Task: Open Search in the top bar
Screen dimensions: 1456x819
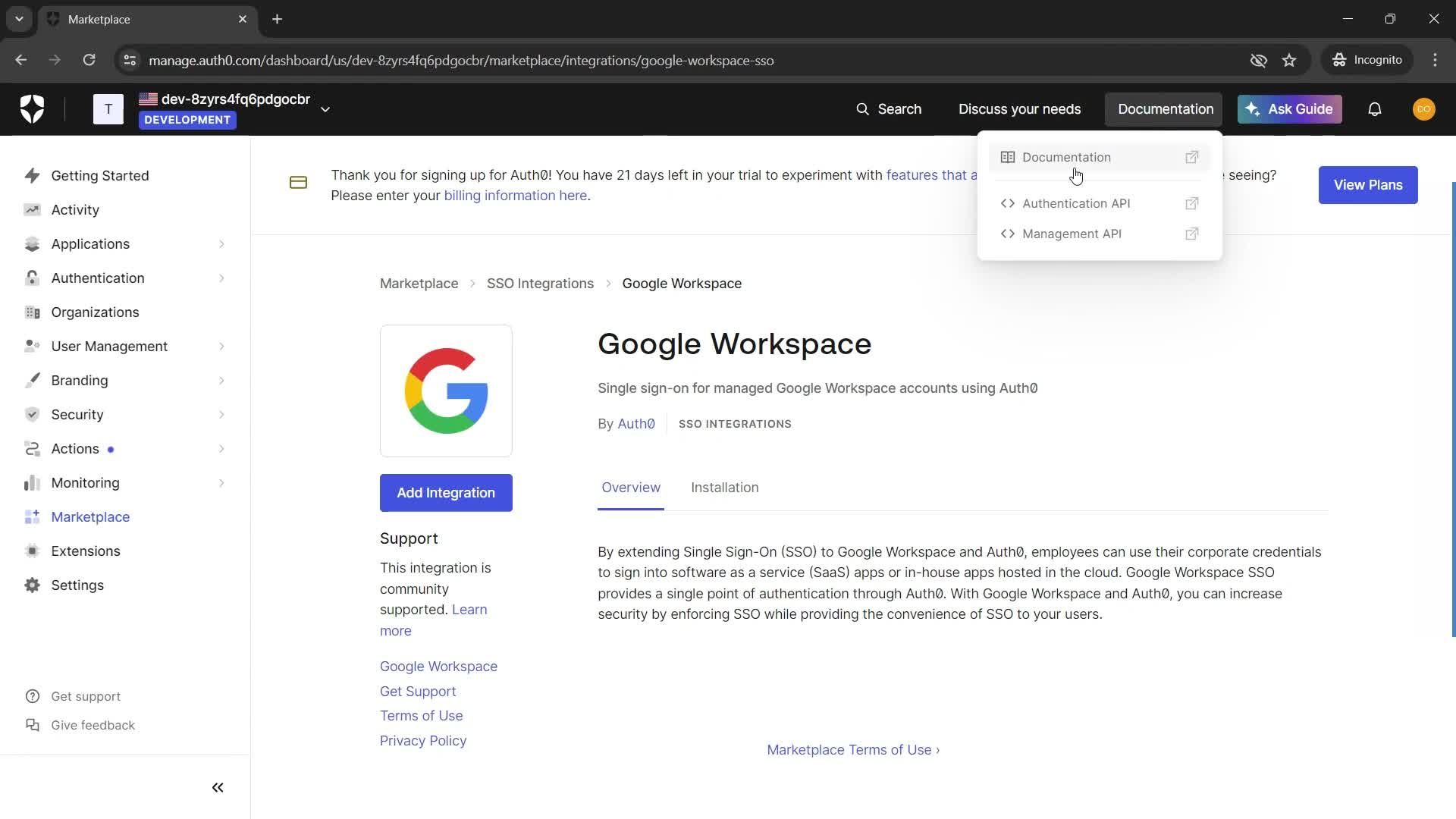Action: coord(889,109)
